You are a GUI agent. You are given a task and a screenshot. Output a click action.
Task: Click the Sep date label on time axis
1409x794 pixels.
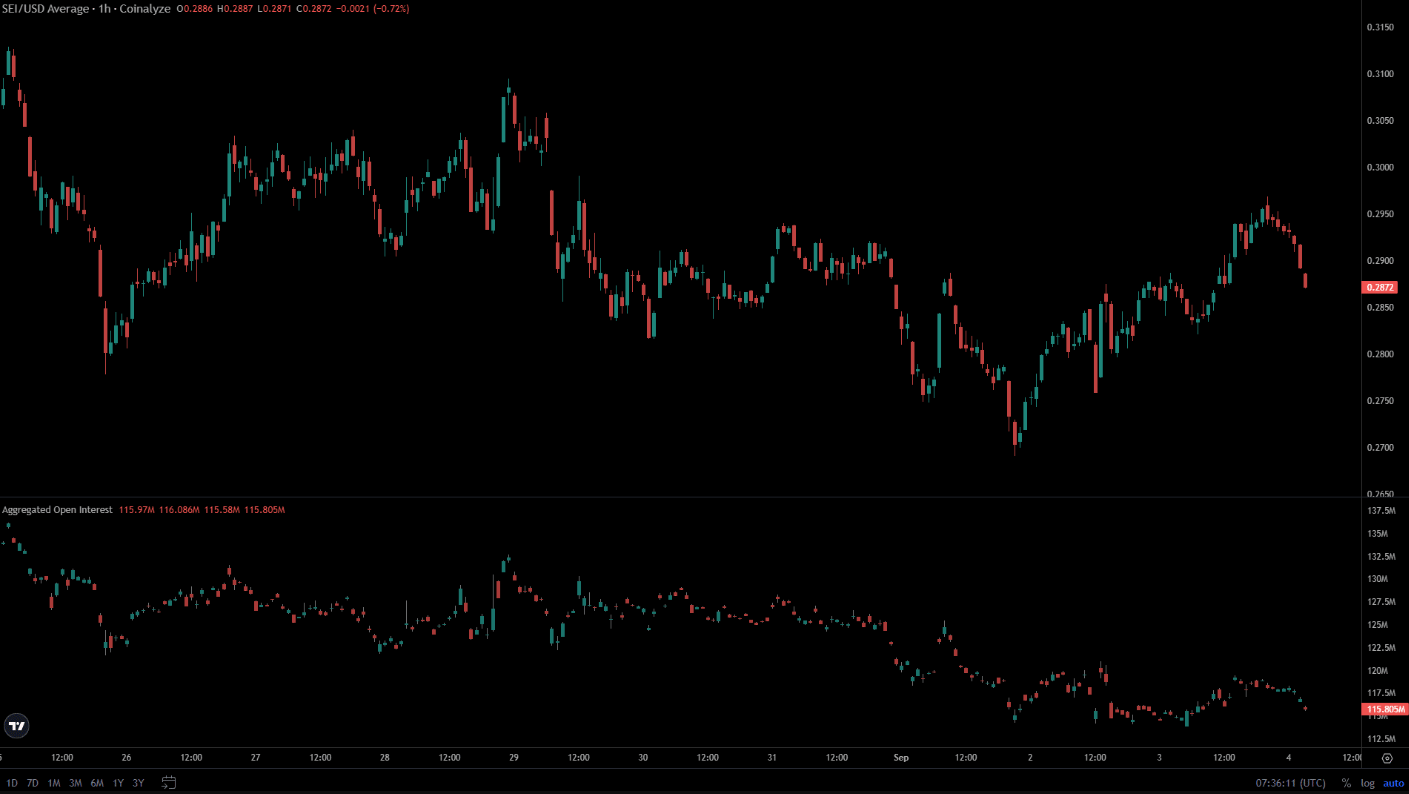901,758
